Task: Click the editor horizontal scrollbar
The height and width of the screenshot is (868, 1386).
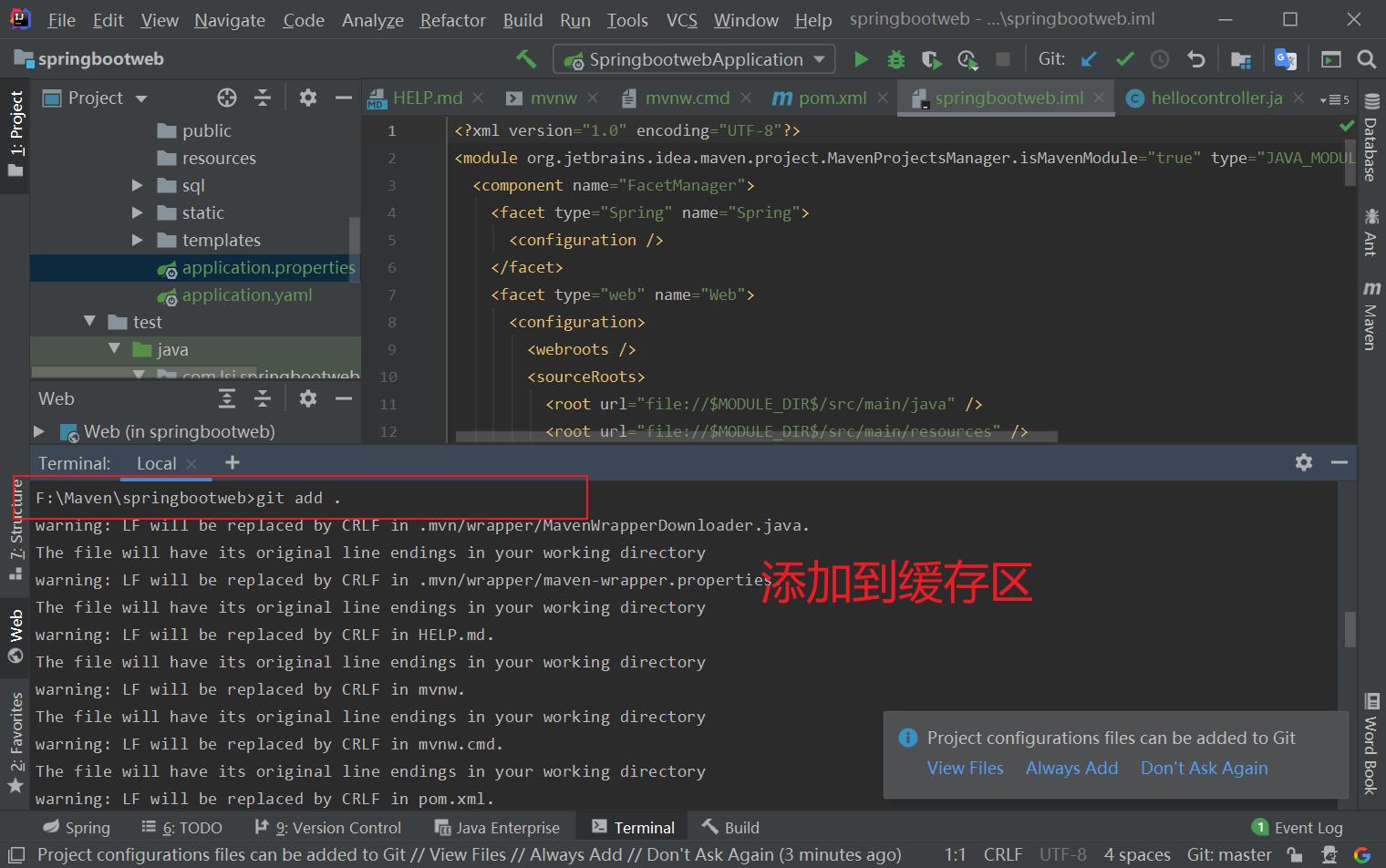Action: [x=756, y=437]
